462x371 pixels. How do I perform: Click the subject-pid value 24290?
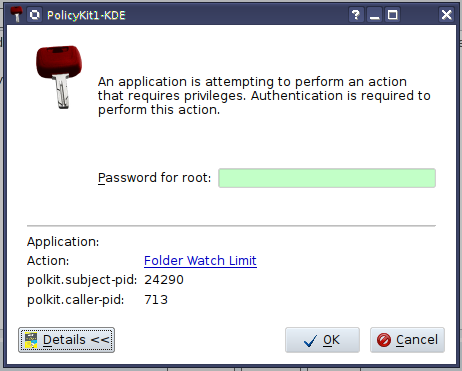[x=164, y=280]
